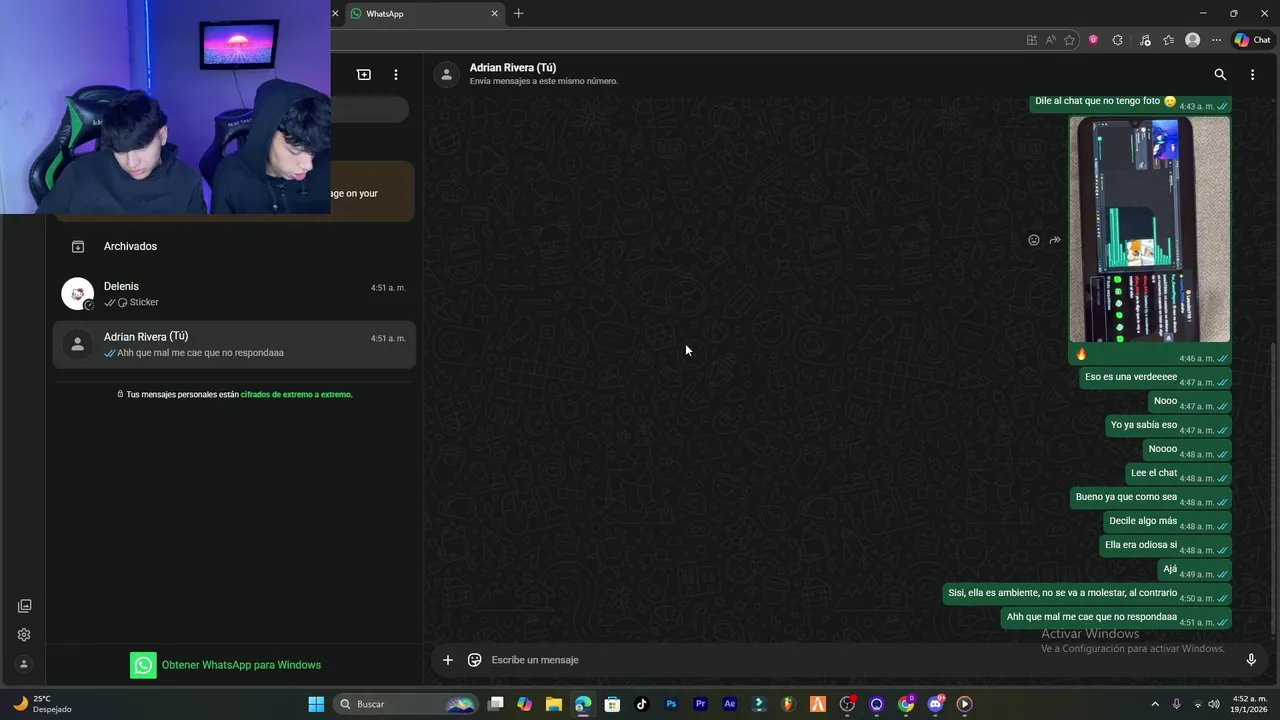Open File Explorer from taskbar
This screenshot has width=1280, height=720.
(554, 704)
